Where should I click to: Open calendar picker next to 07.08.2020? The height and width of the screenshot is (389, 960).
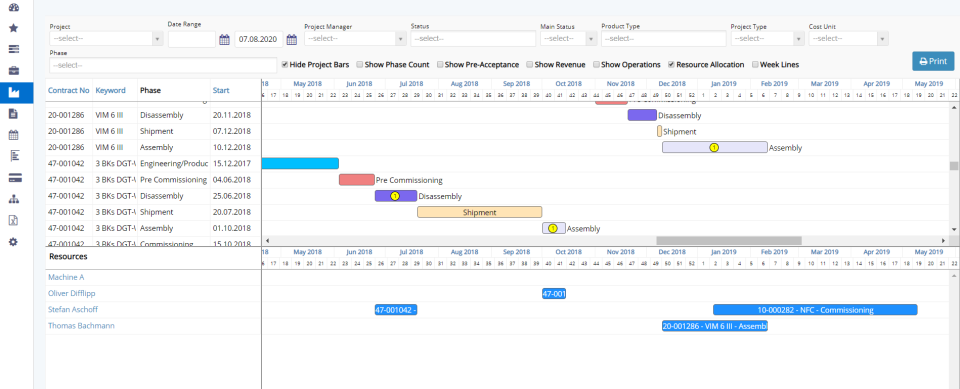click(x=291, y=39)
